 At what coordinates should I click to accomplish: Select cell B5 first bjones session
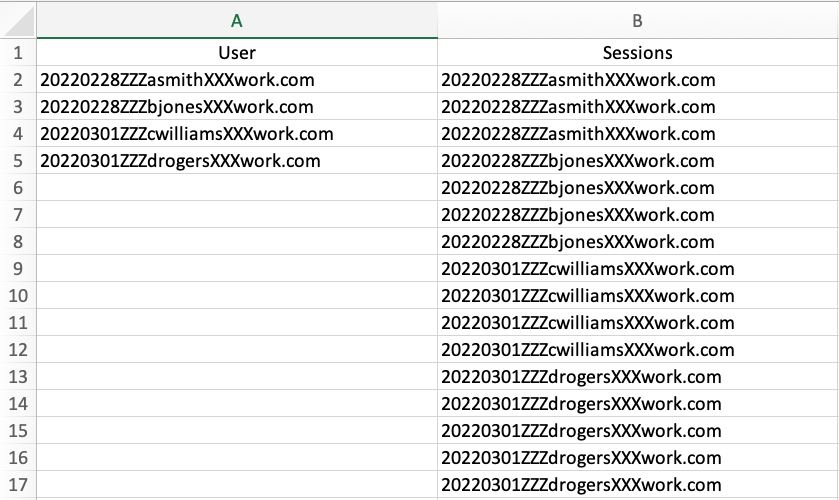click(578, 161)
